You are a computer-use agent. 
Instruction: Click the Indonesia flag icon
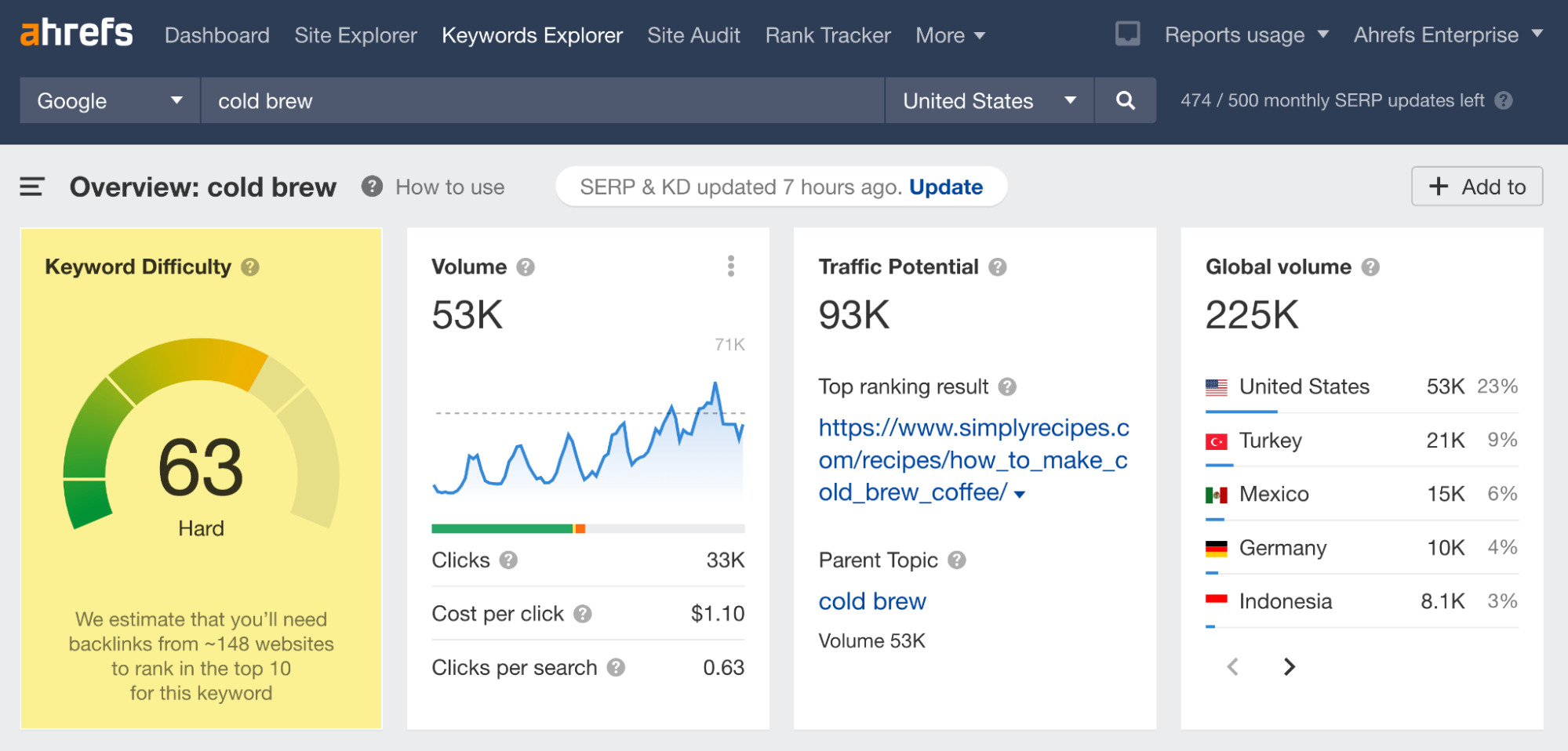coord(1217,601)
